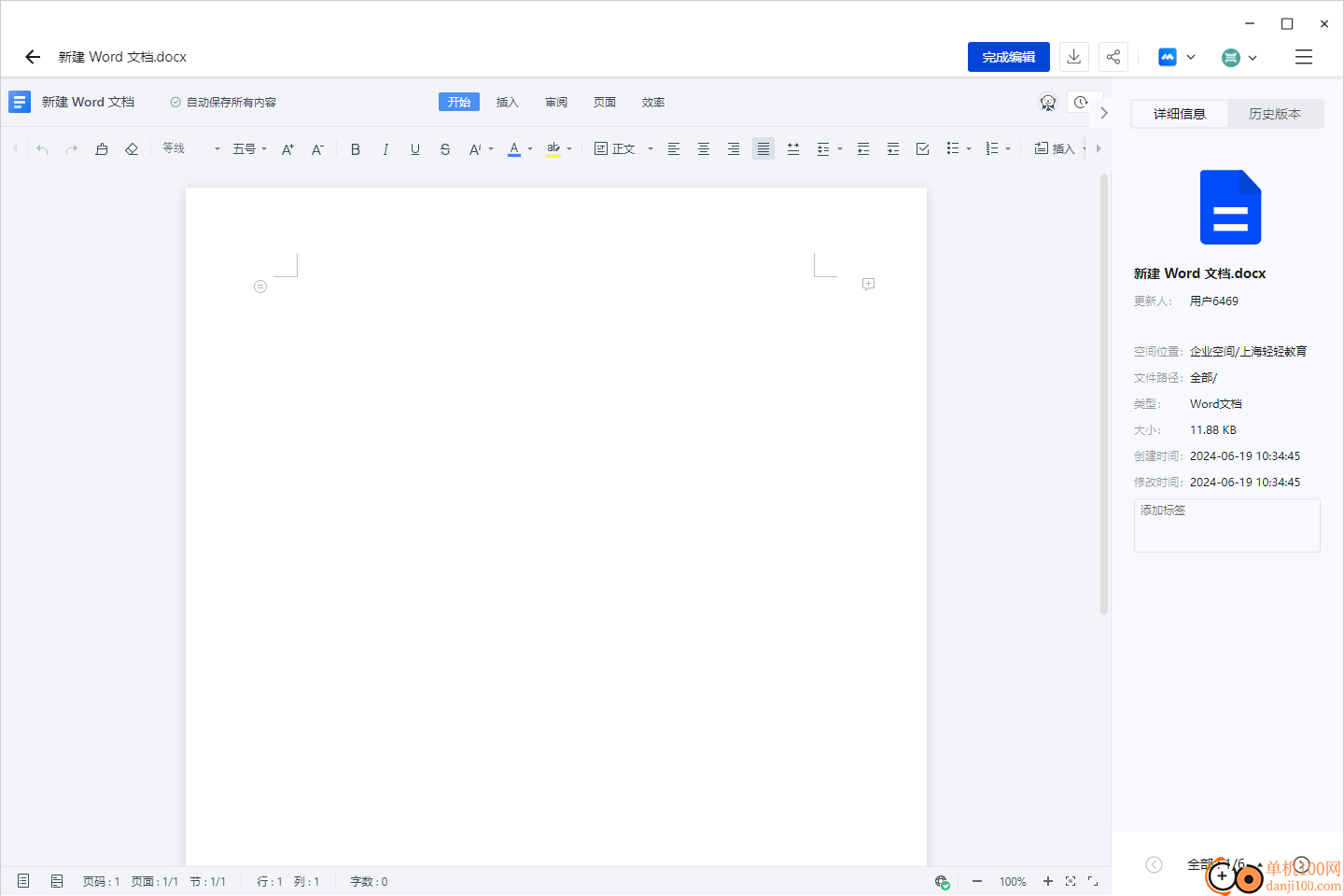Open line spacing options
Viewport: 1344px width, 896px height.
(829, 149)
